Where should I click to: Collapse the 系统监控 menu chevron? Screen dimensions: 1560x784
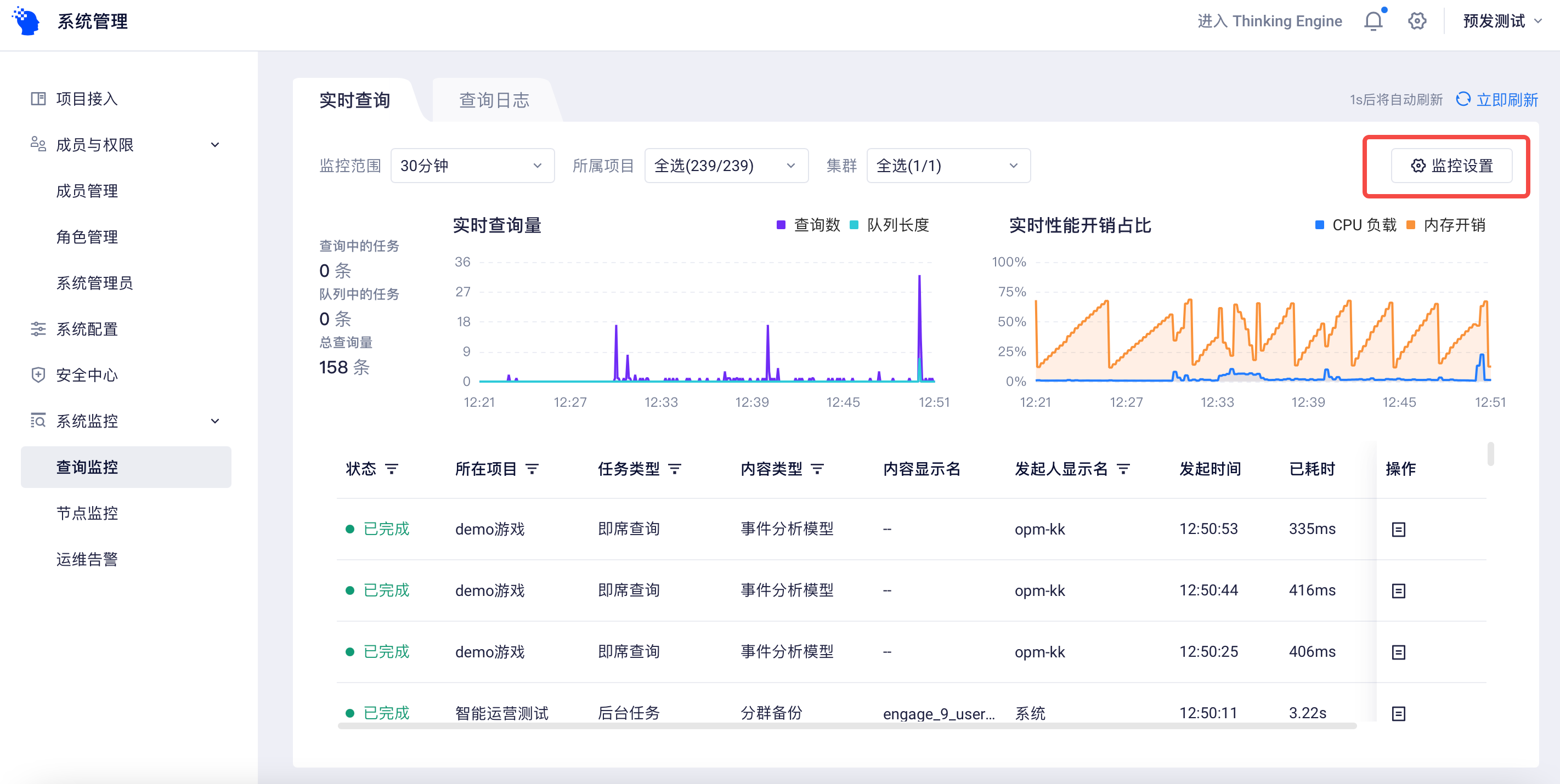tap(215, 421)
